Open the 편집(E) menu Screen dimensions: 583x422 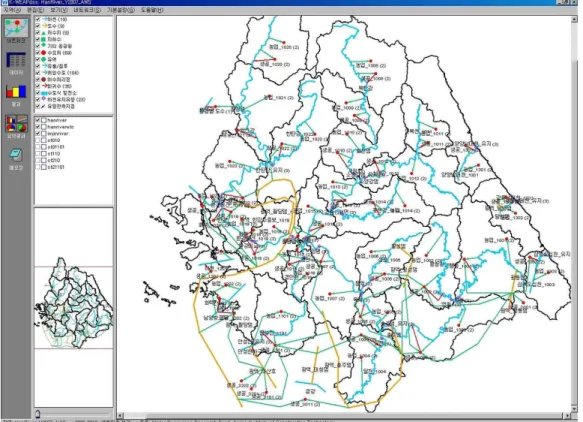35,10
